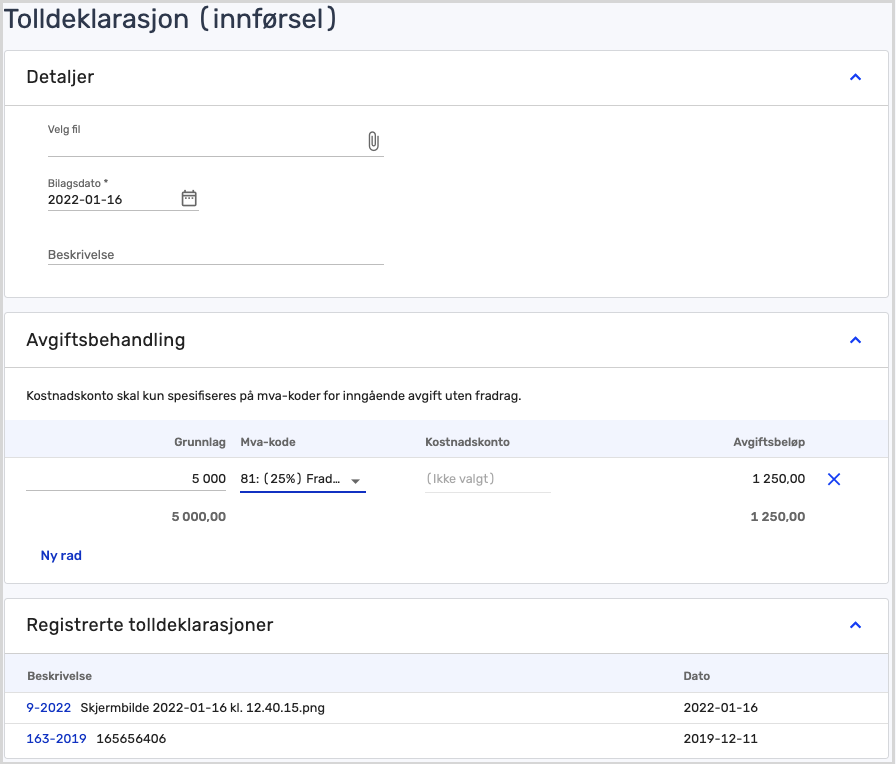The image size is (896, 764).
Task: Click the Registrerte tolldeklarasjoner heading
Action: (x=150, y=625)
